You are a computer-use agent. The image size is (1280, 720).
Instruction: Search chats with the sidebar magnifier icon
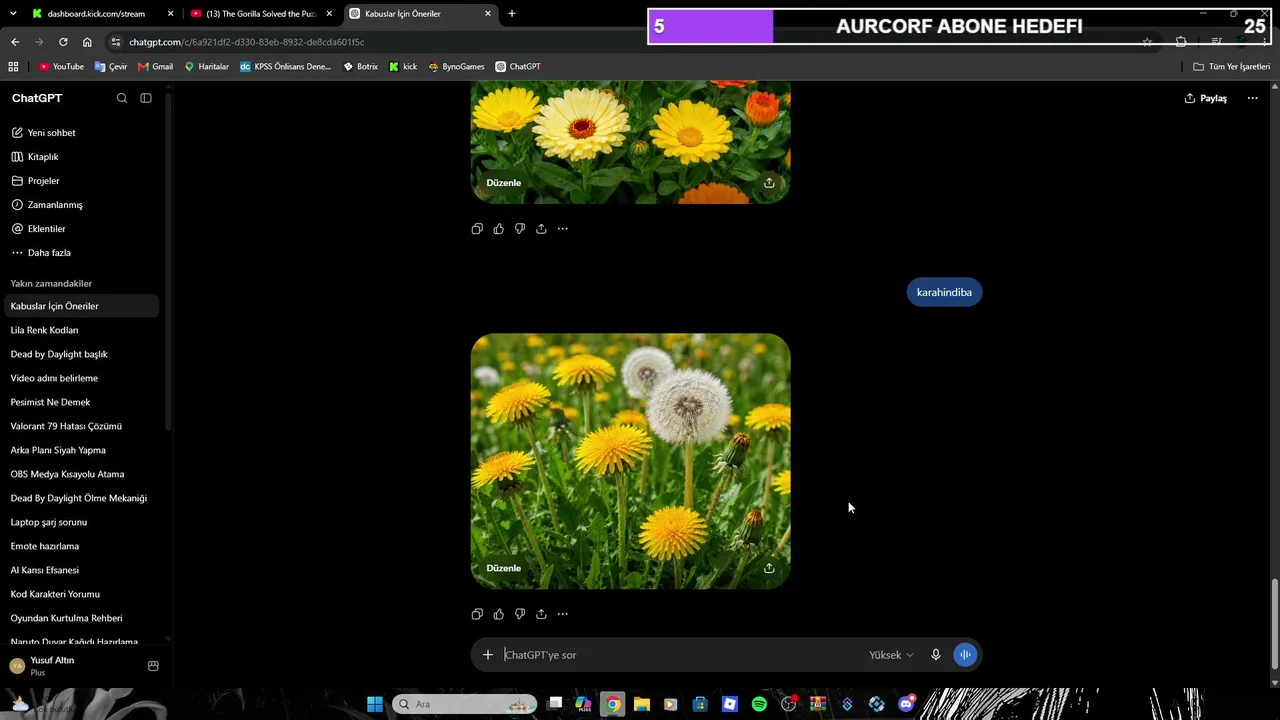122,98
